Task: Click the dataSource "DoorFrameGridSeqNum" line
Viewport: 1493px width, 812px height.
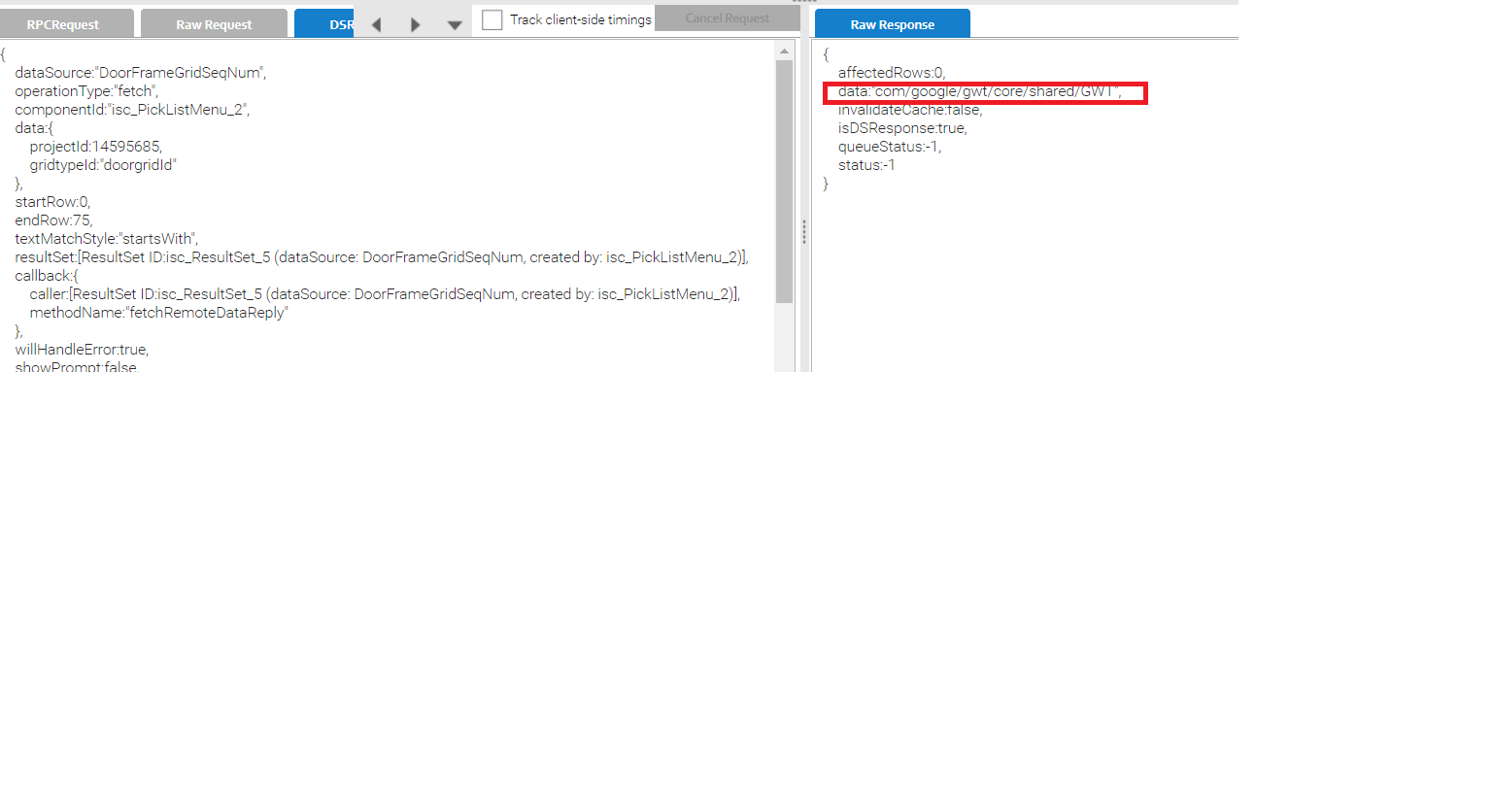Action: 140,73
